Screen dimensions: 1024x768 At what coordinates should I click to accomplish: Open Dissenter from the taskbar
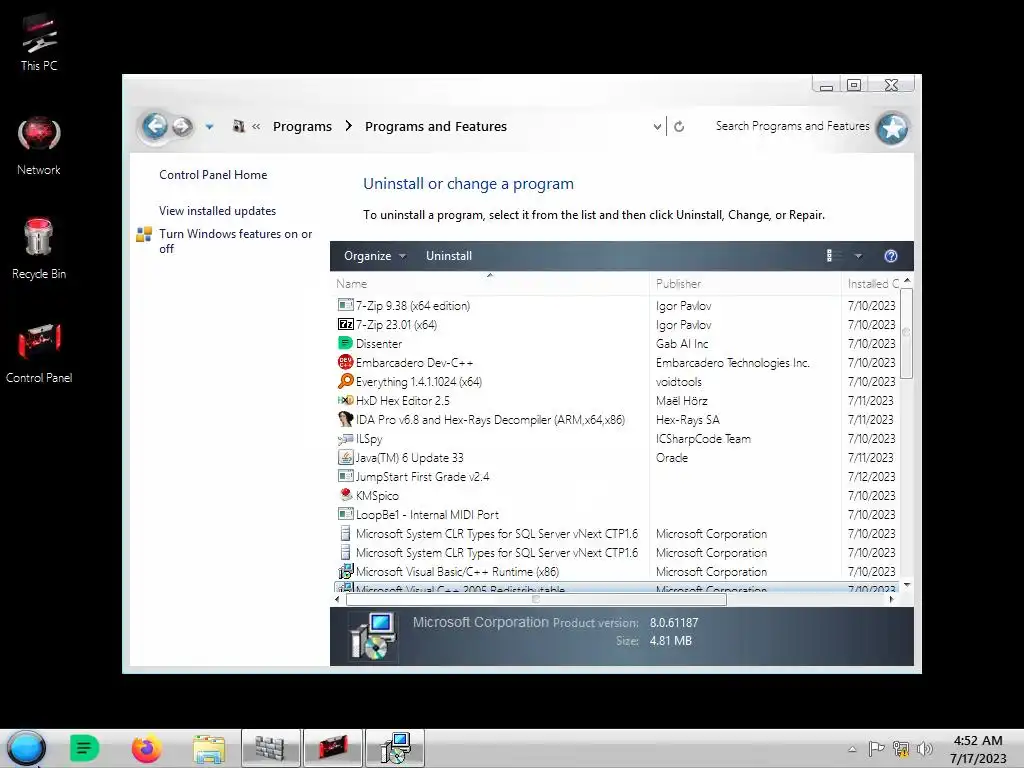[84, 748]
